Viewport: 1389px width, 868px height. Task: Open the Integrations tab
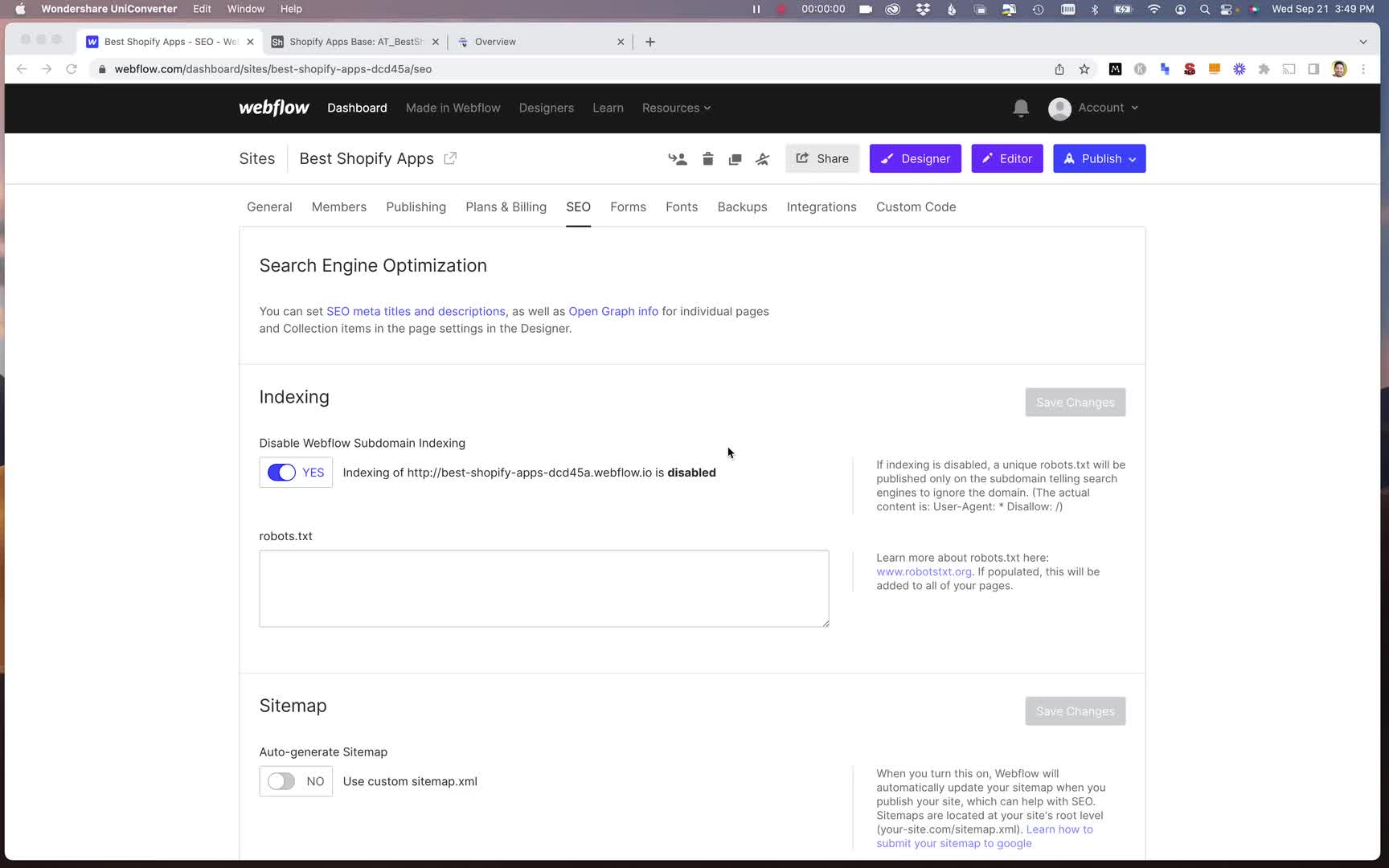coord(822,207)
